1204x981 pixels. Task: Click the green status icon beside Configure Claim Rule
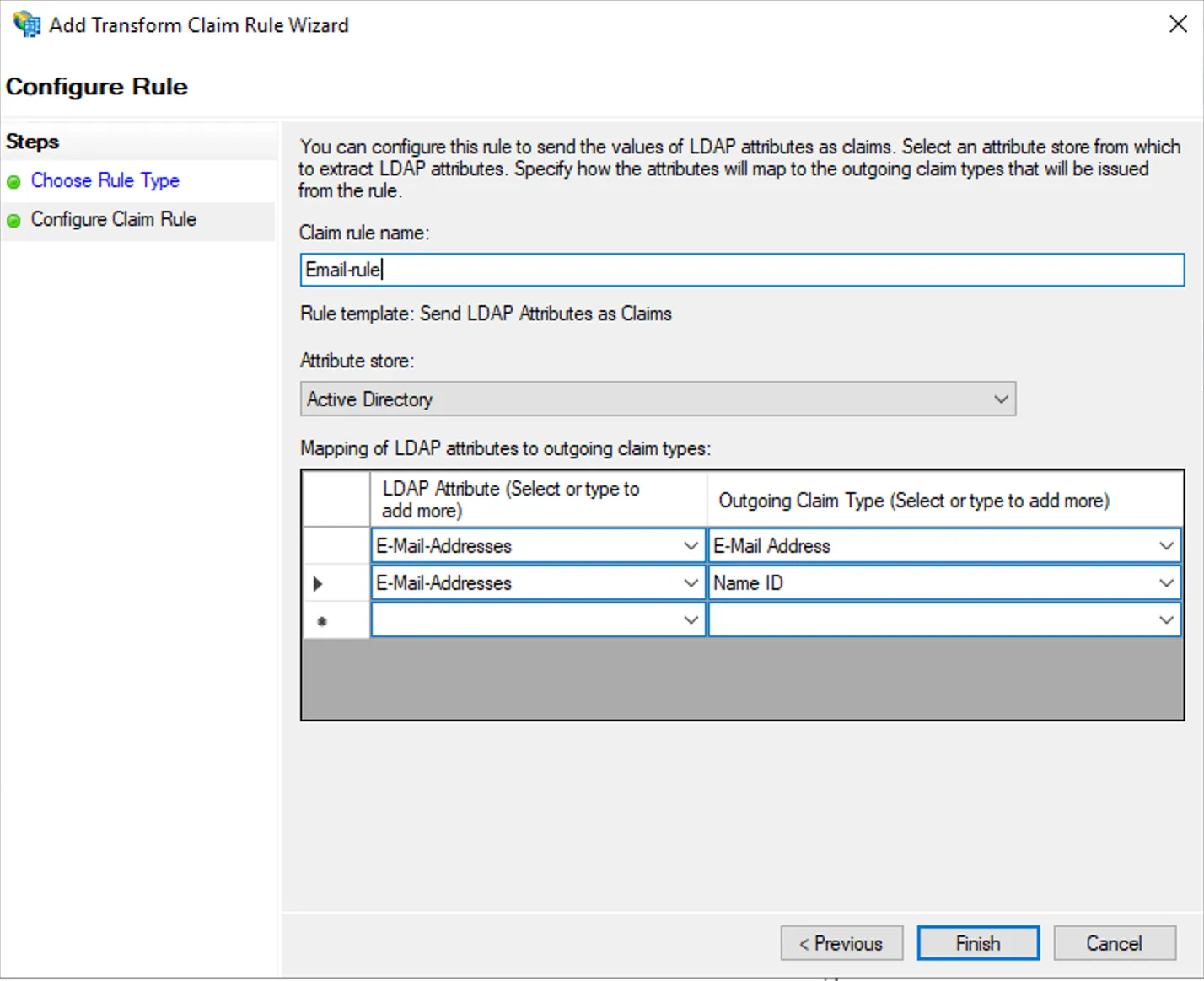click(14, 220)
